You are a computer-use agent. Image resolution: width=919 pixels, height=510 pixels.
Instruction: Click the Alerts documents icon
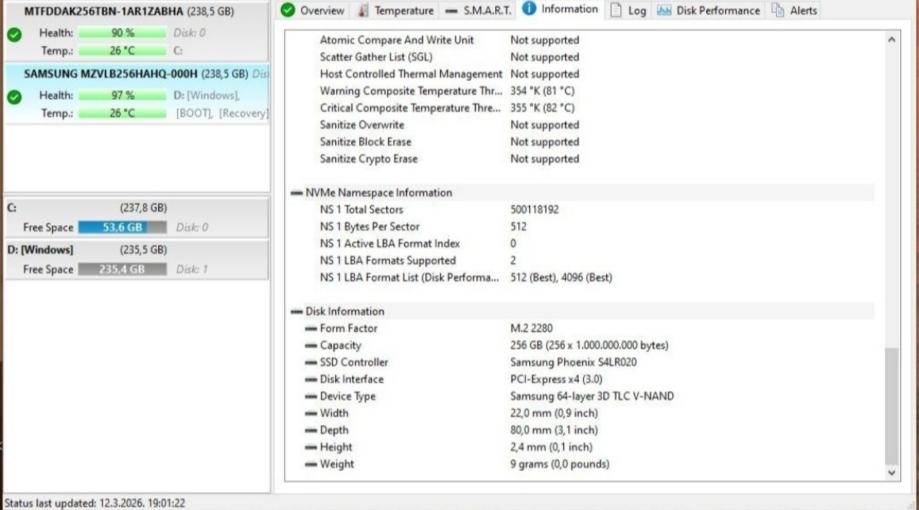tap(777, 10)
